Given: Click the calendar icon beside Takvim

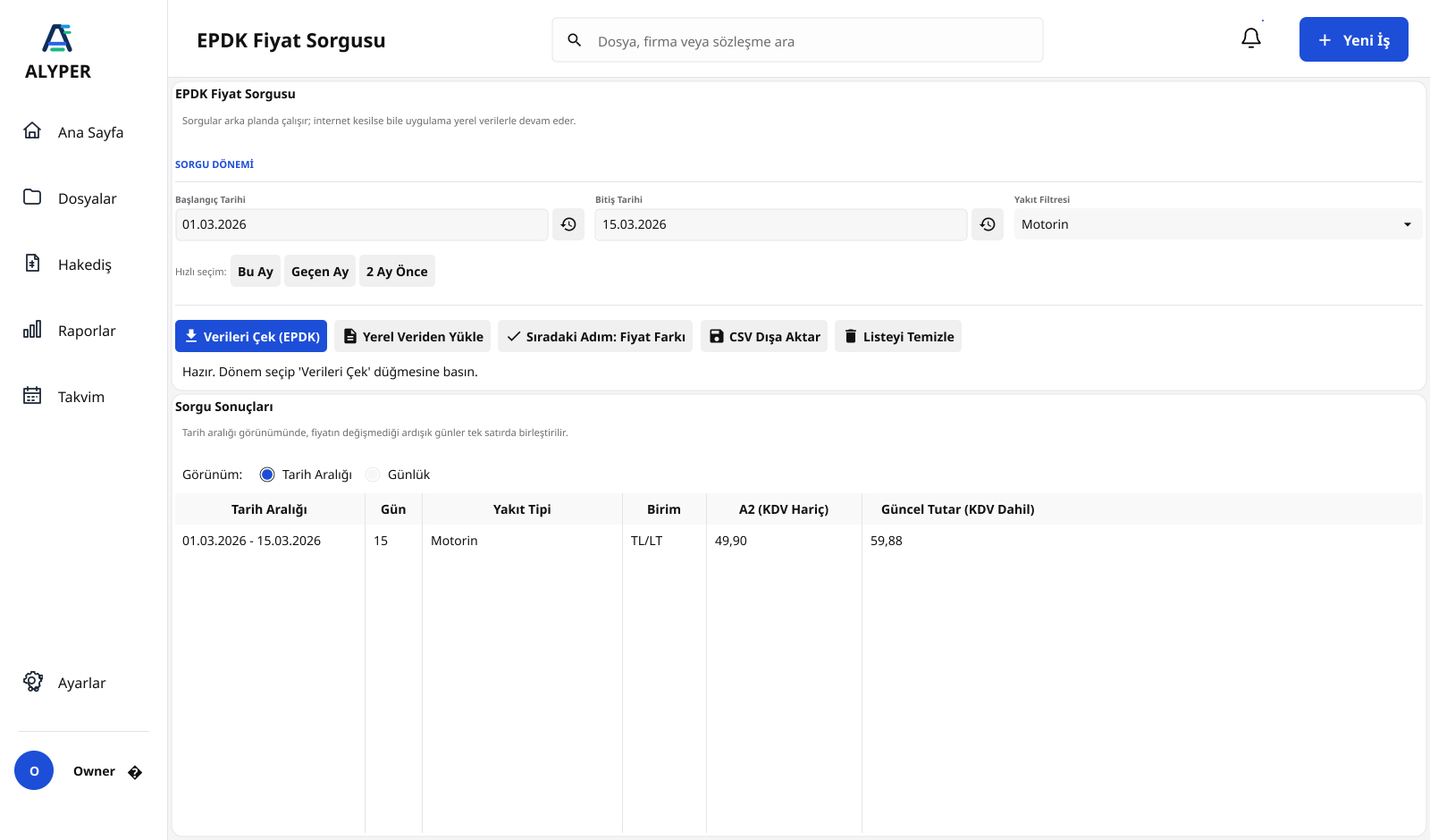Looking at the screenshot, I should (32, 395).
